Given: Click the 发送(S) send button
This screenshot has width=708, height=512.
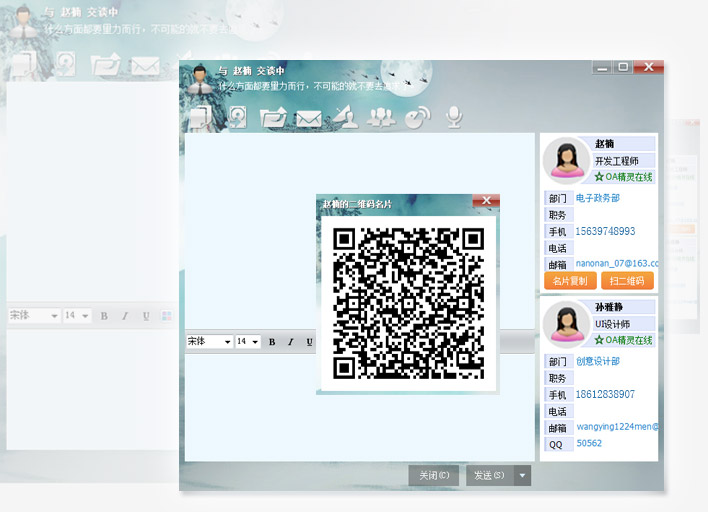Looking at the screenshot, I should click(489, 475).
